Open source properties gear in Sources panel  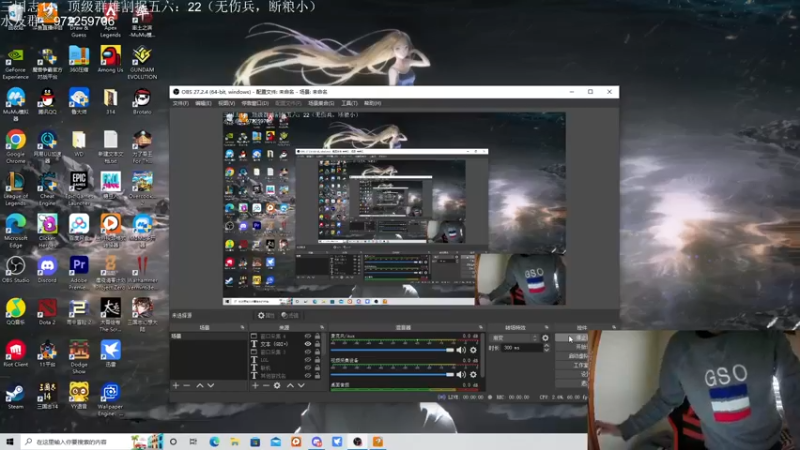[277, 385]
